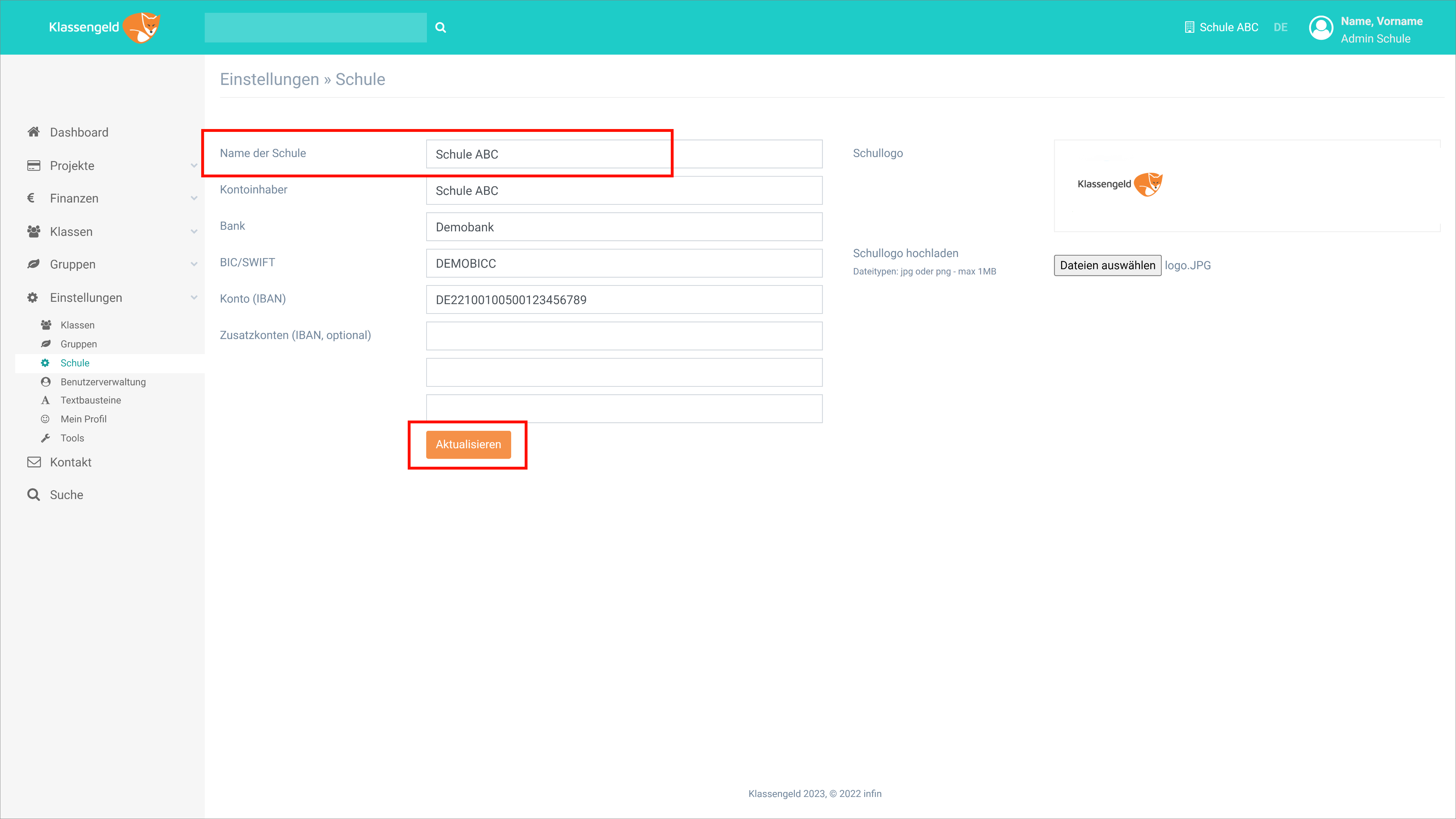
Task: Select Schule in settings submenu
Action: click(x=75, y=363)
